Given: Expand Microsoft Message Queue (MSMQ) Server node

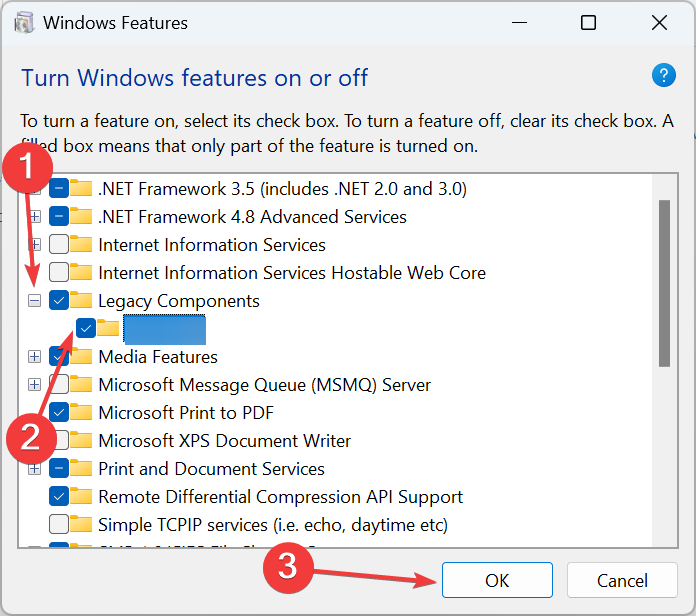Looking at the screenshot, I should click(35, 385).
